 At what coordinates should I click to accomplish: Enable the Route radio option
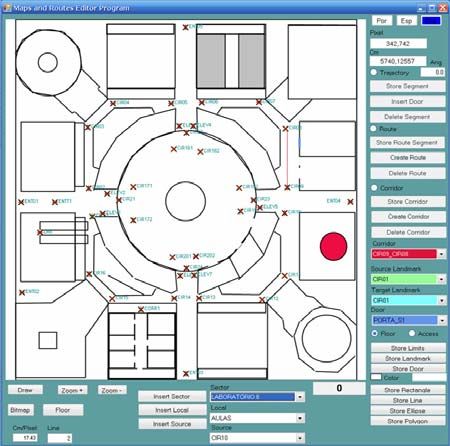point(373,128)
